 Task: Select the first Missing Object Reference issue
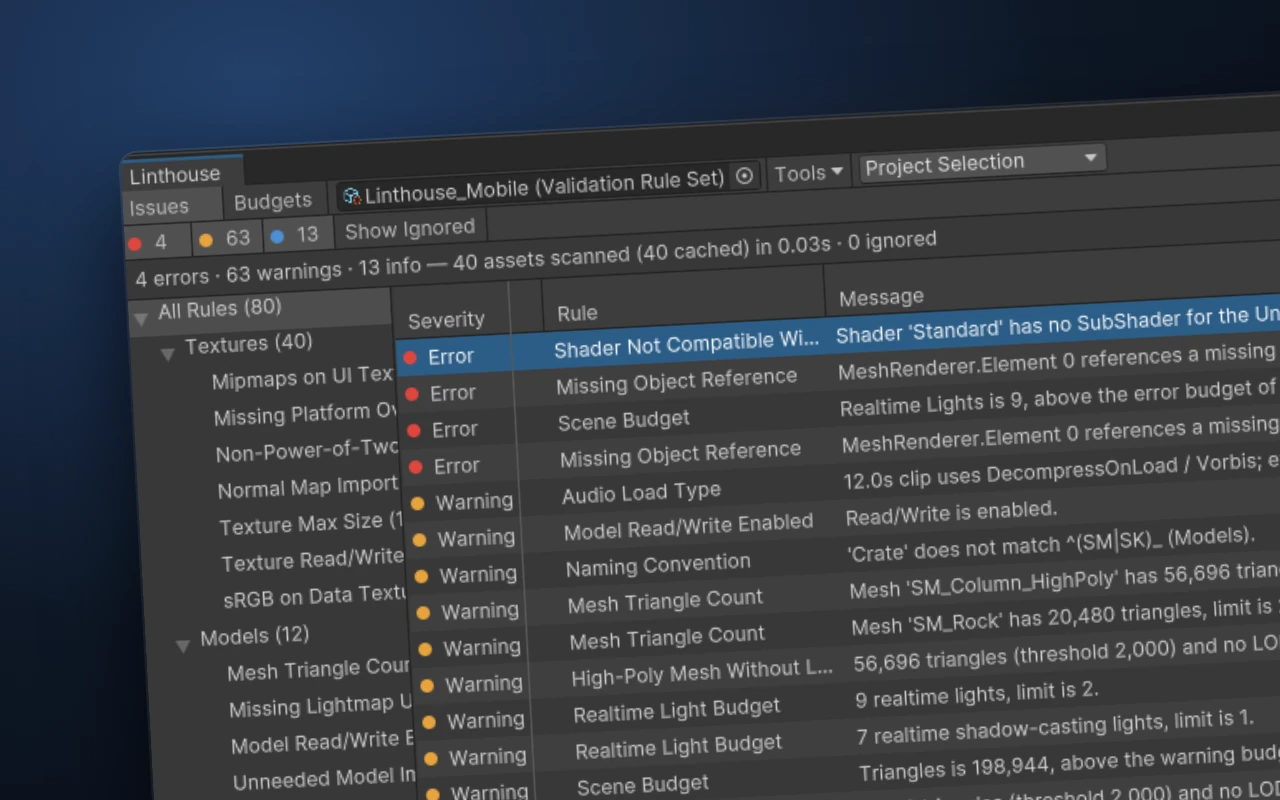click(x=838, y=372)
